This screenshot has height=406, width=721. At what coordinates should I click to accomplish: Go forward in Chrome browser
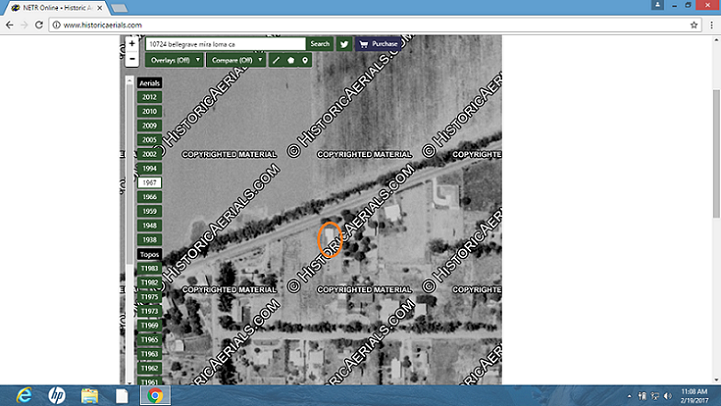[24, 25]
